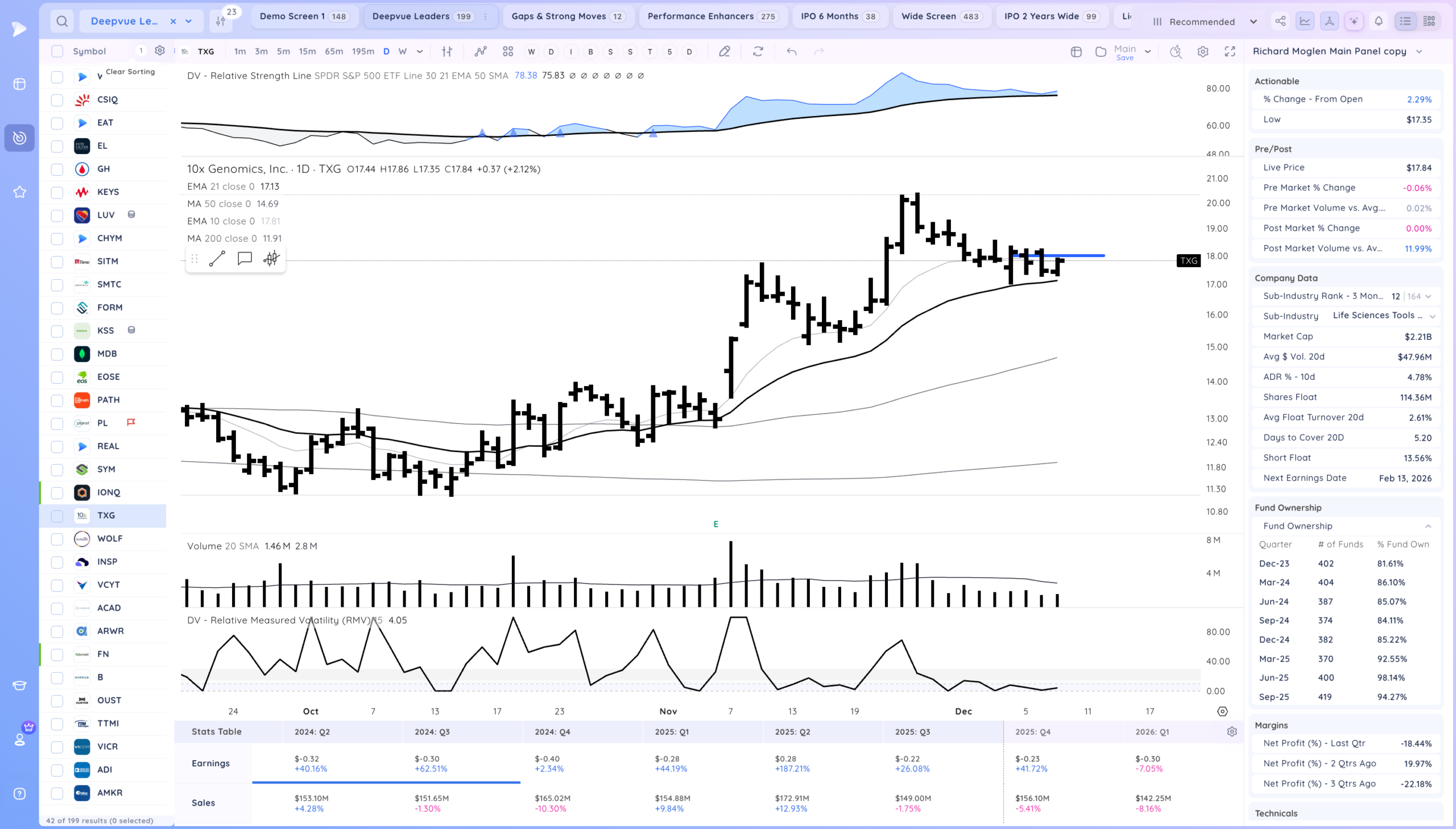The width and height of the screenshot is (1456, 829).
Task: Click the undo arrow icon
Action: pos(792,52)
